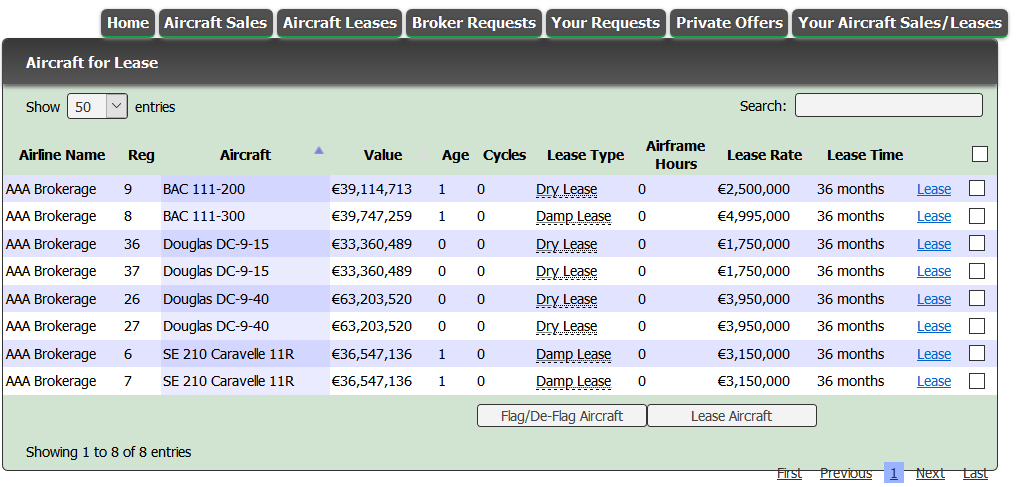Image resolution: width=1018 pixels, height=487 pixels.
Task: Sort by Value column header
Action: pos(382,155)
